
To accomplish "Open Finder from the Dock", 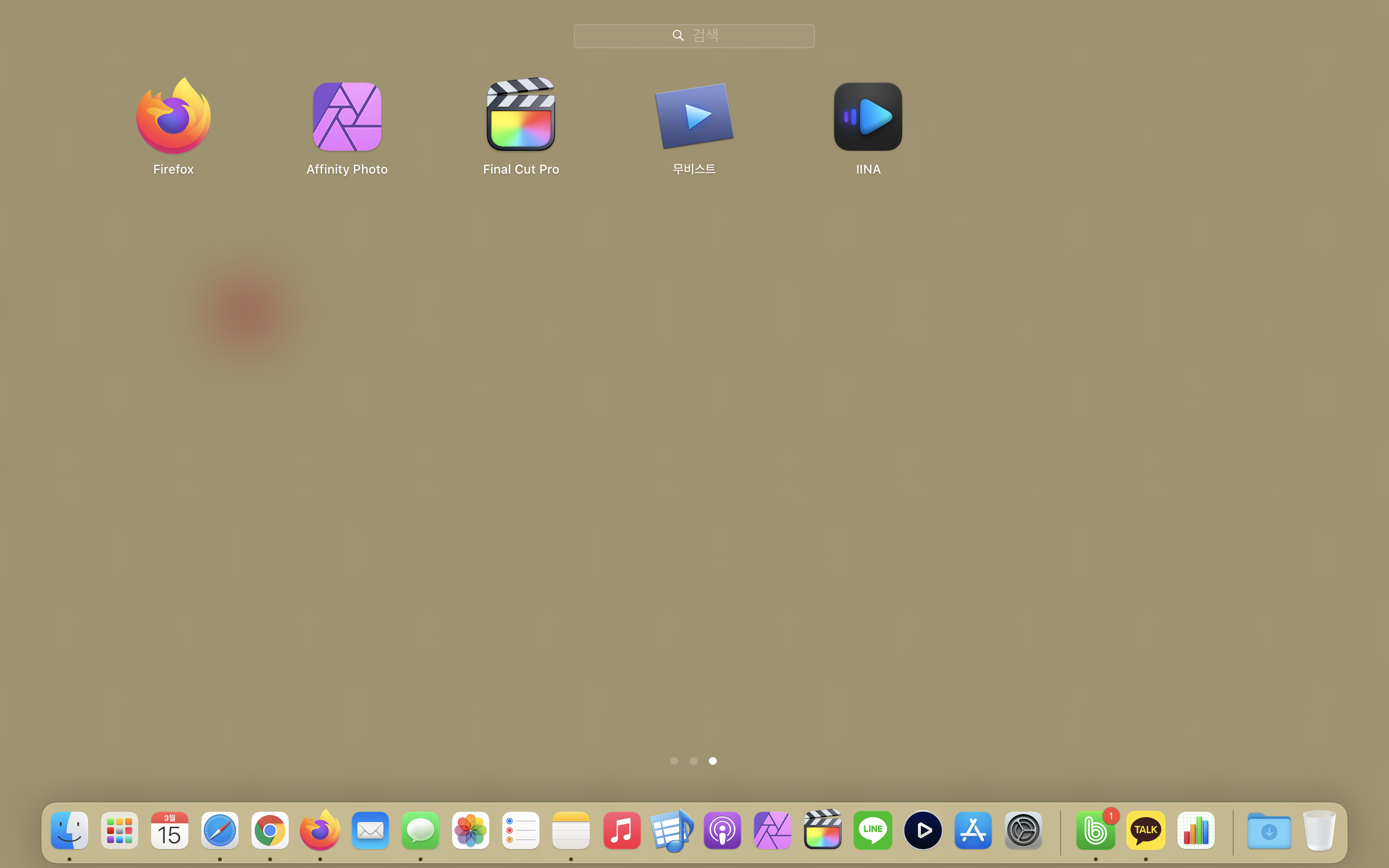I will click(69, 831).
